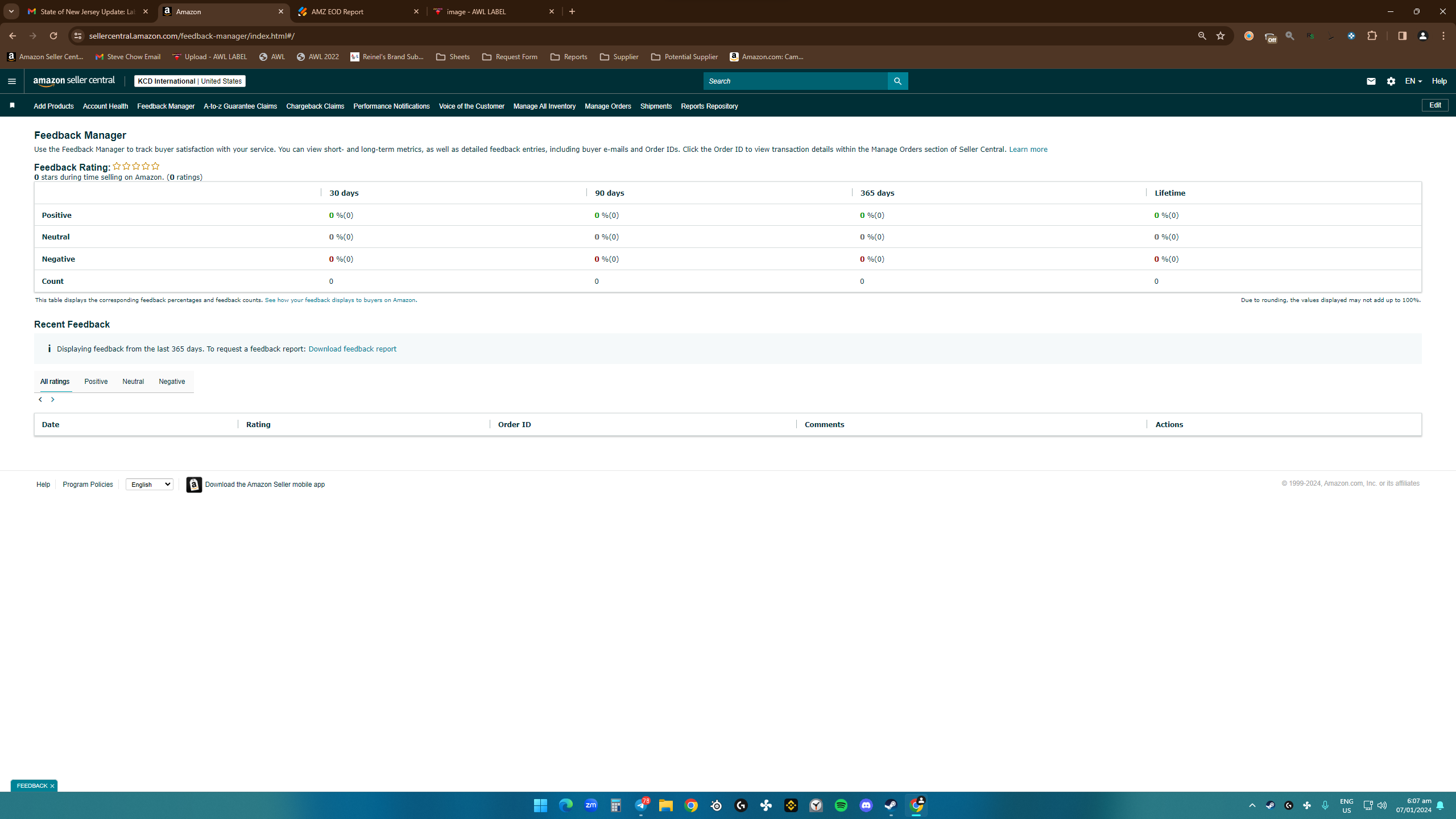Screen dimensions: 1456x819
Task: Click the Amazon Seller Central logo
Action: coord(74,81)
